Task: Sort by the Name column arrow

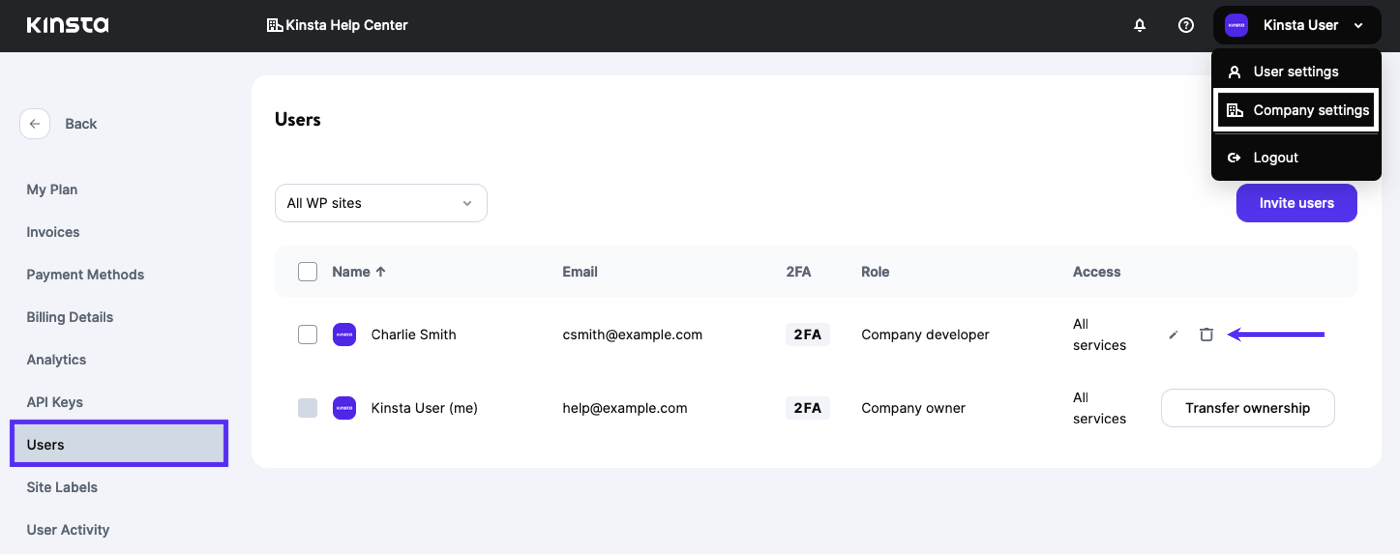Action: [380, 272]
